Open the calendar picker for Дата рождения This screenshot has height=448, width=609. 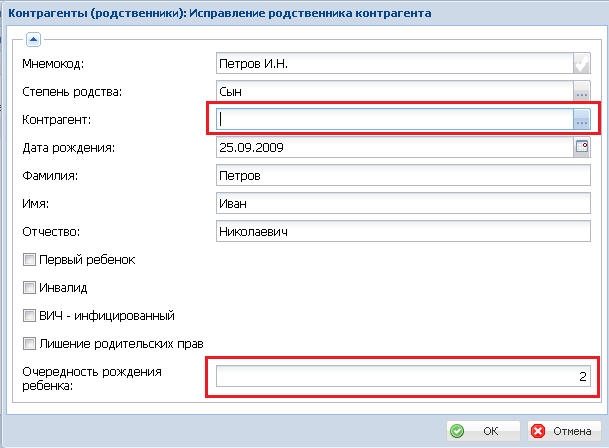pos(582,148)
